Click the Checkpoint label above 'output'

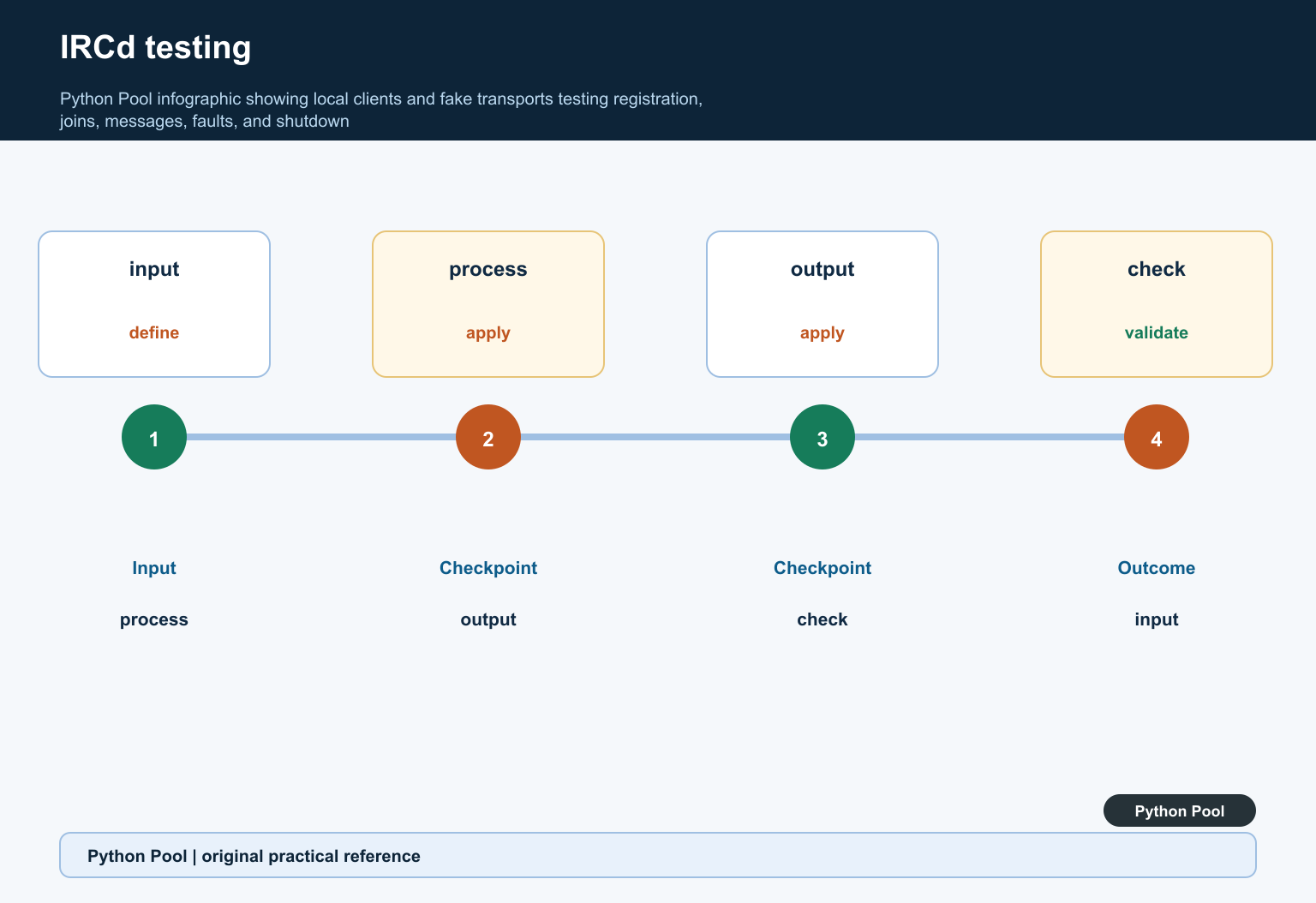click(488, 568)
